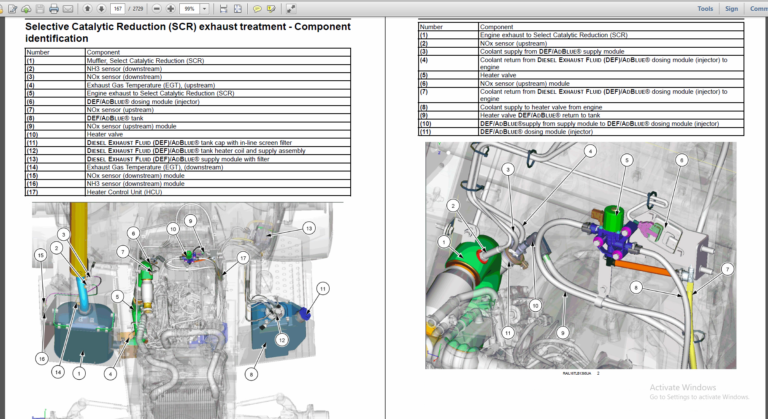This screenshot has width=768, height=419.
Task: Click callout 17 in the left diagram
Action: coord(242,258)
